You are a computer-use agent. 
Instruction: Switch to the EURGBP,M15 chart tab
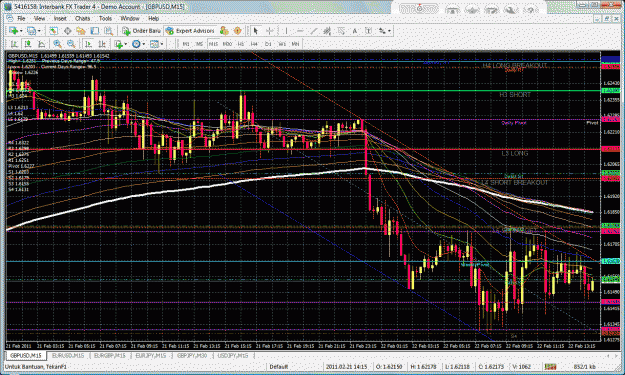tap(110, 355)
